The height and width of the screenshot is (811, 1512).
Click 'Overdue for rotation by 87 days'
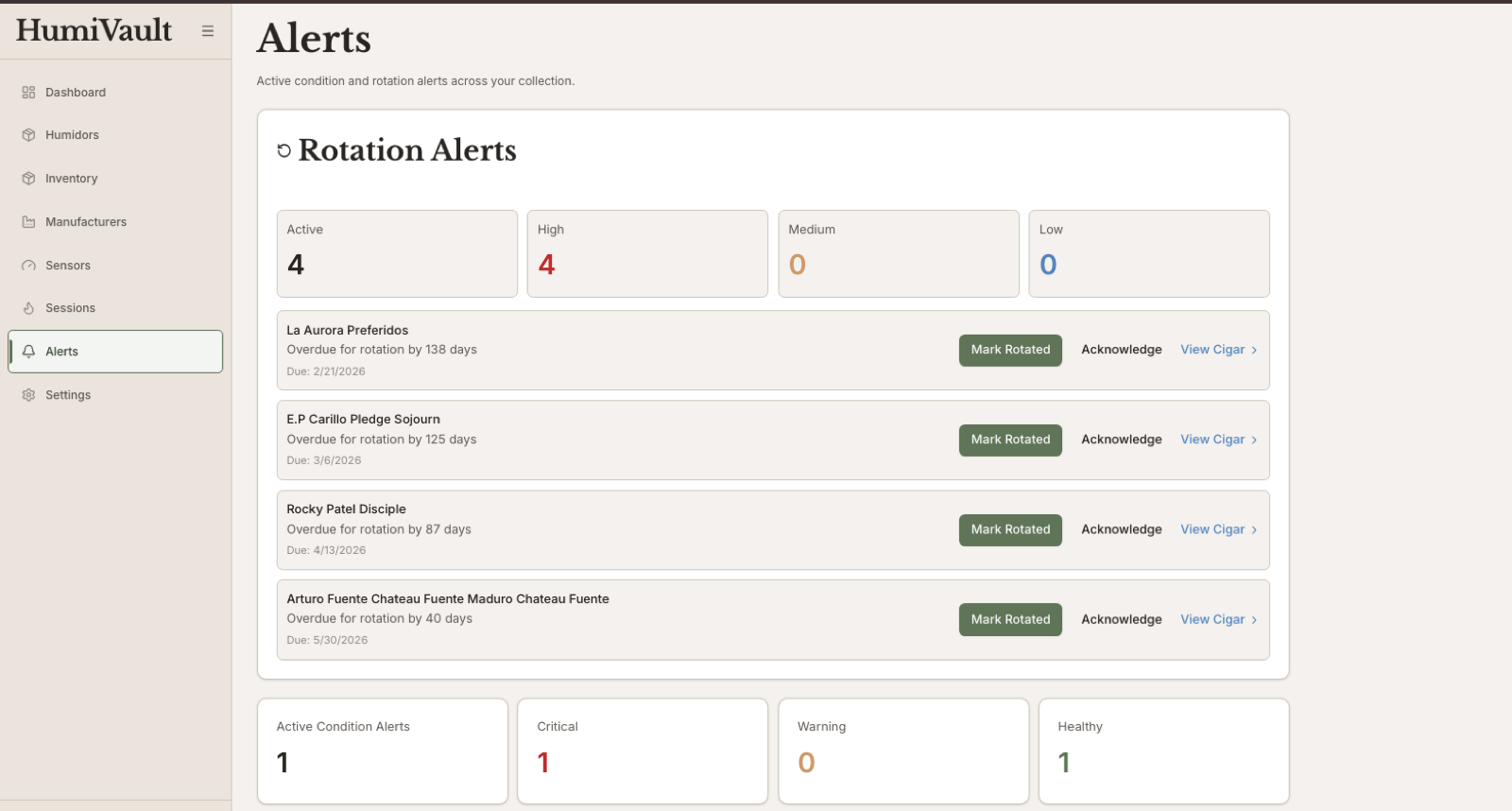(379, 529)
